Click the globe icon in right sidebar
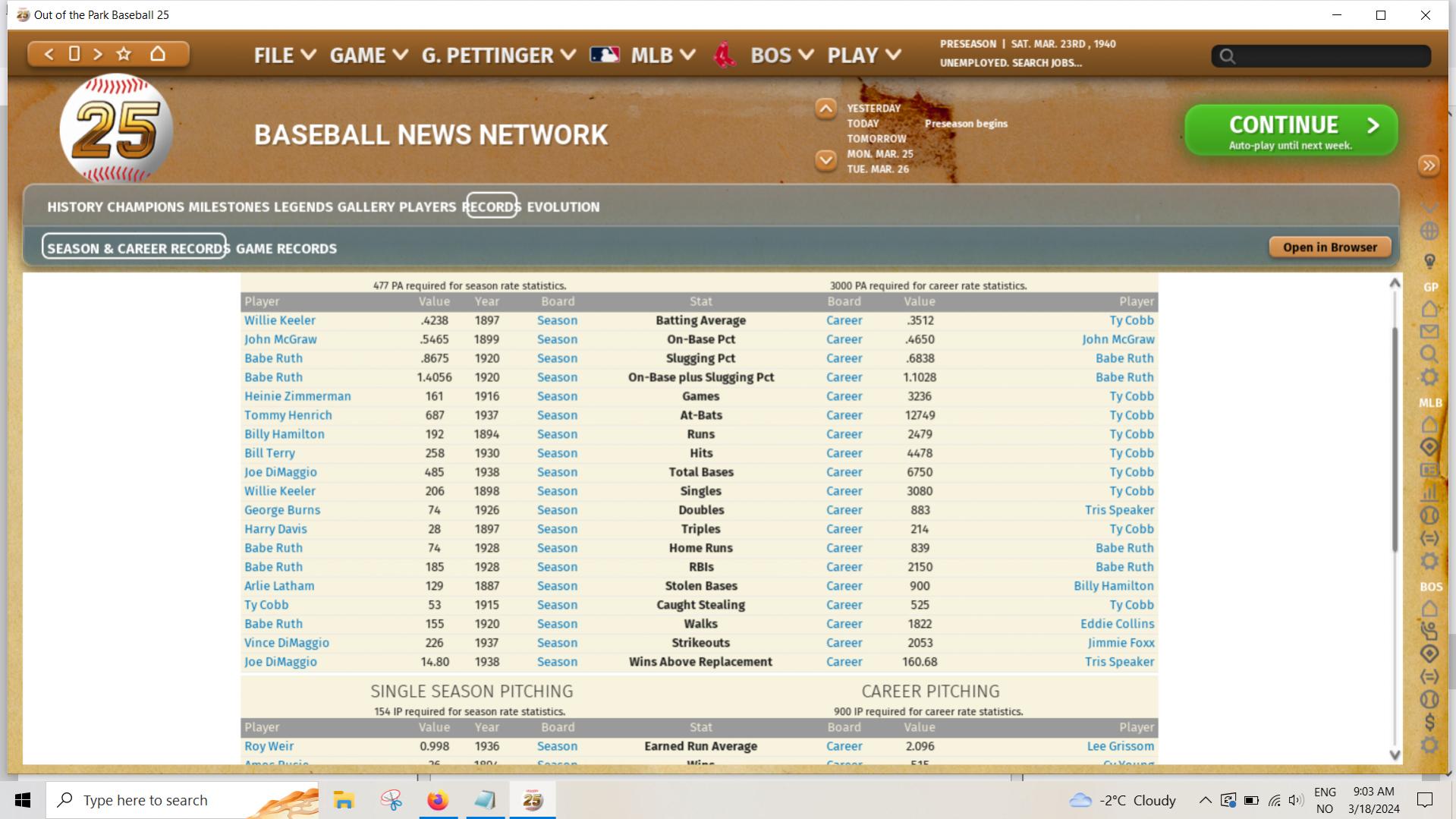 1429,231
